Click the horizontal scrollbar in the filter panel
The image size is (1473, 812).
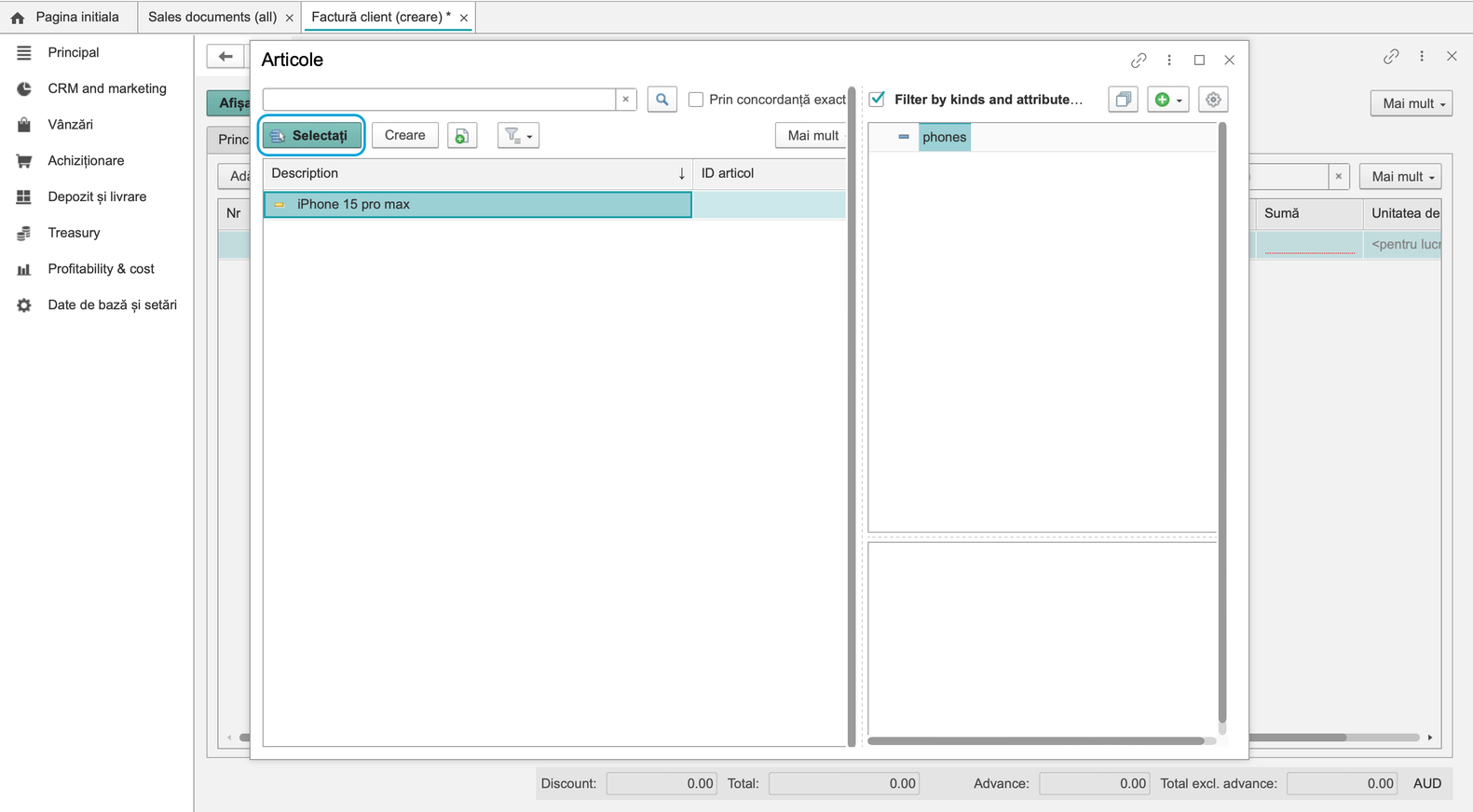(1036, 741)
